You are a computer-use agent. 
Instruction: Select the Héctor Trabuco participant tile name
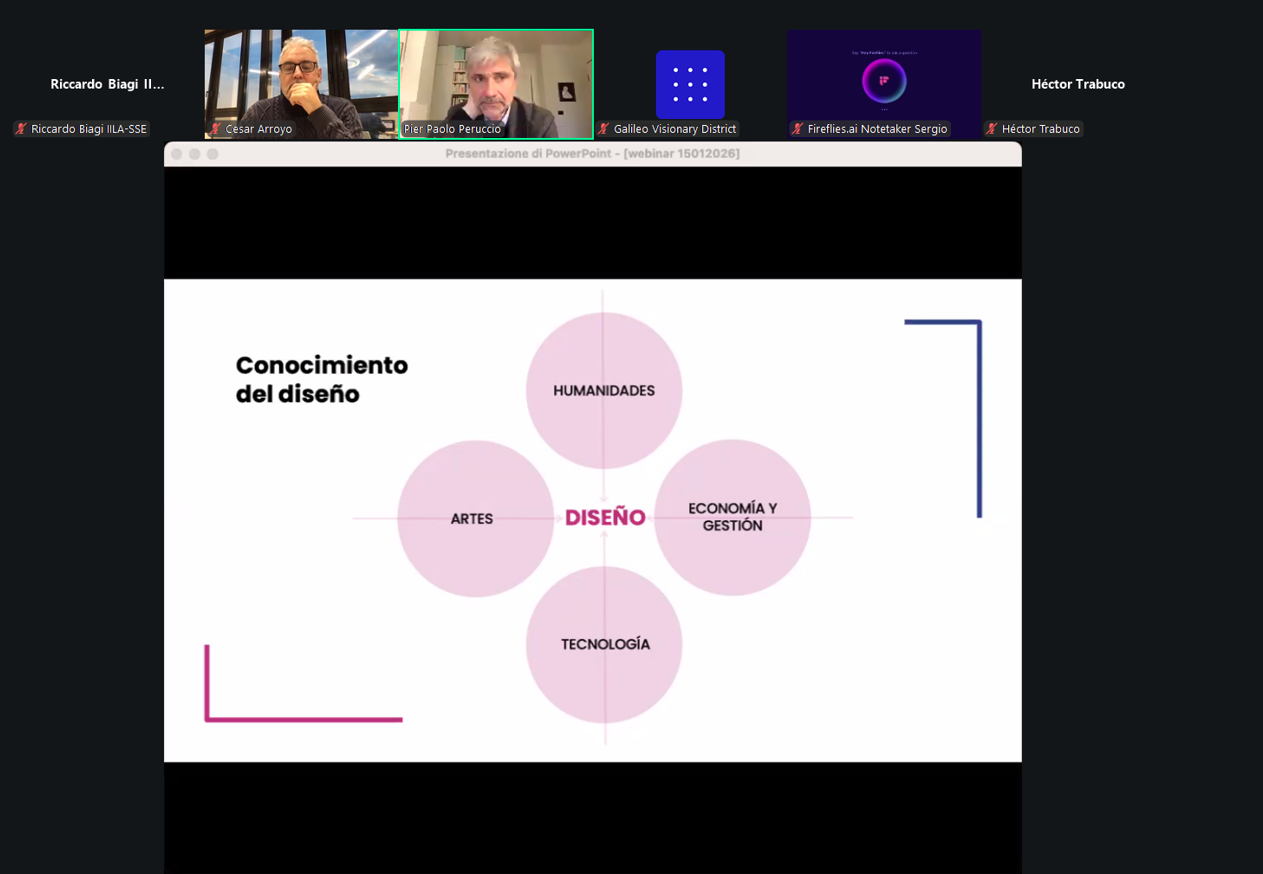[1078, 84]
